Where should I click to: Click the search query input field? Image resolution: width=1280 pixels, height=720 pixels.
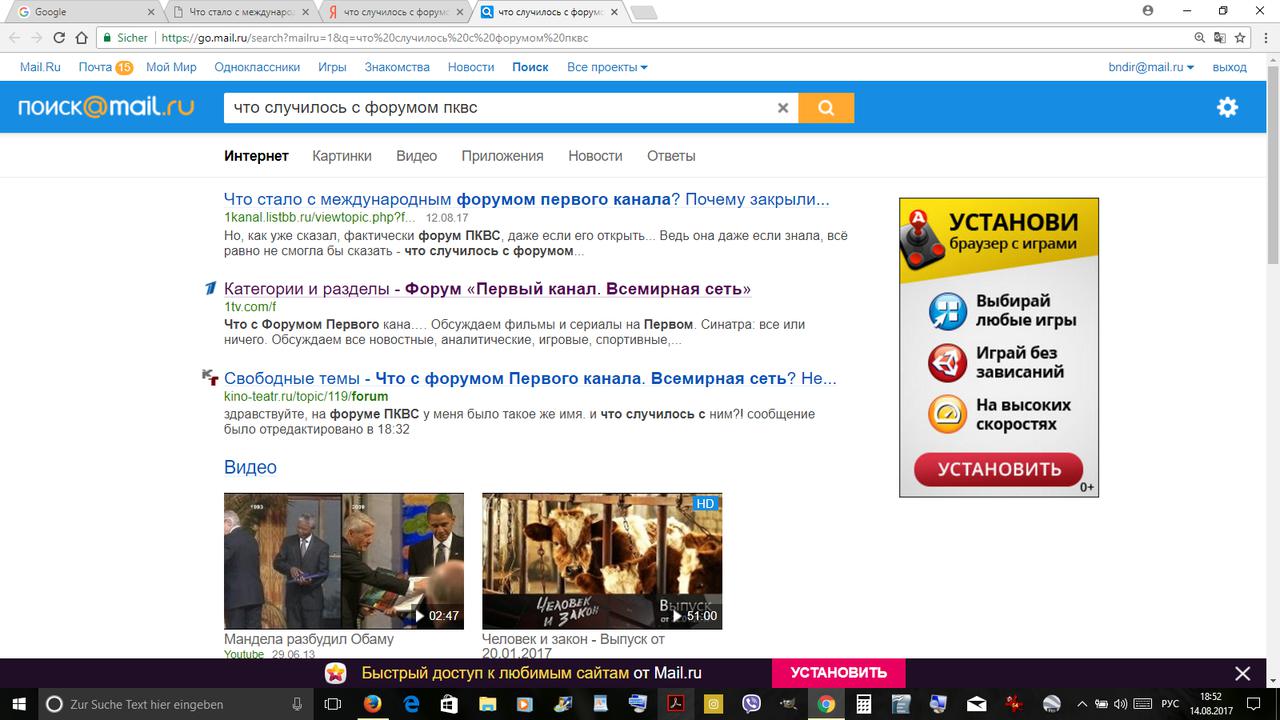[500, 108]
